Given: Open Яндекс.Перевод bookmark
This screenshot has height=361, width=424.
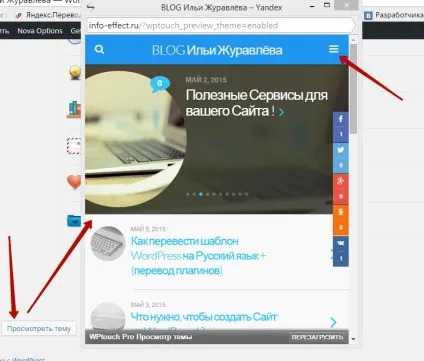Looking at the screenshot, I should (53, 15).
